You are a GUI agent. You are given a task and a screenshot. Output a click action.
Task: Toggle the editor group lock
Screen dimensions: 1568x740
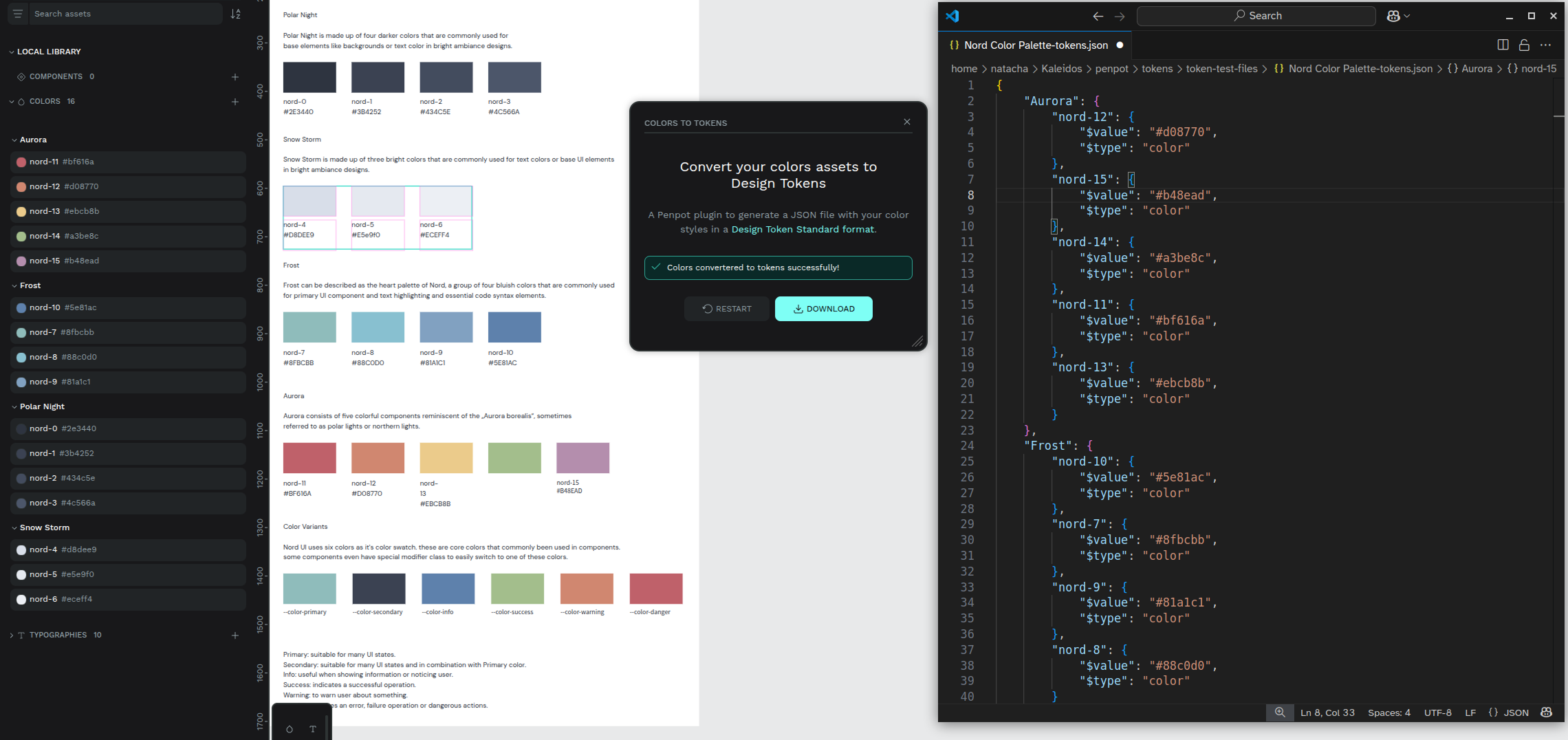[x=1524, y=45]
